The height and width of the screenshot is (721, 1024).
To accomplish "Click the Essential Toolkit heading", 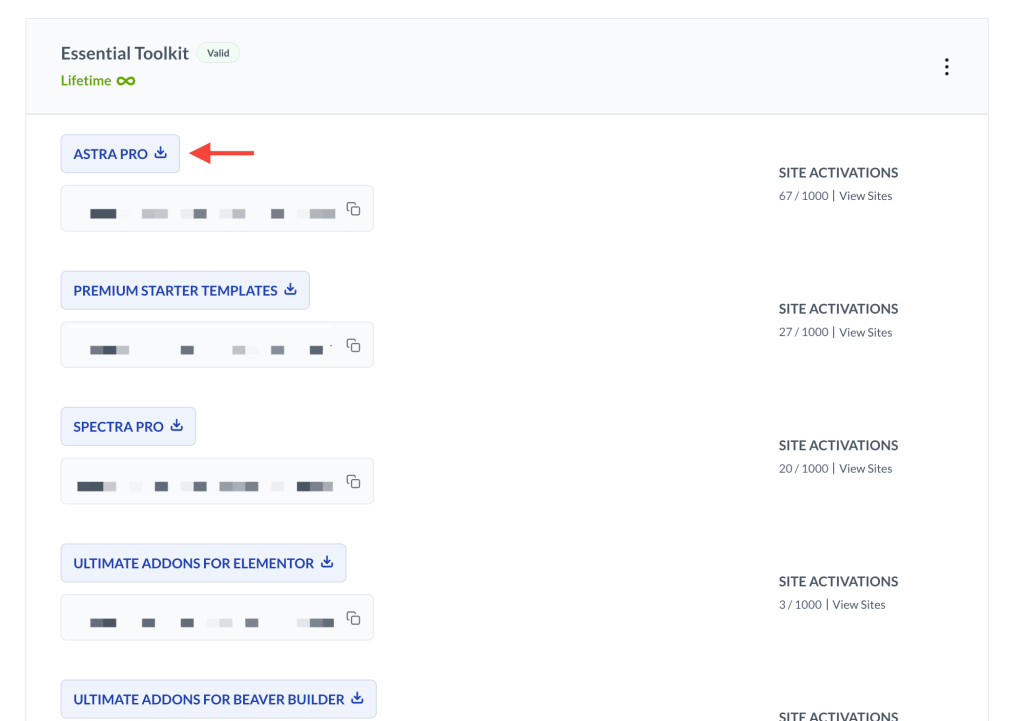I will (x=124, y=53).
